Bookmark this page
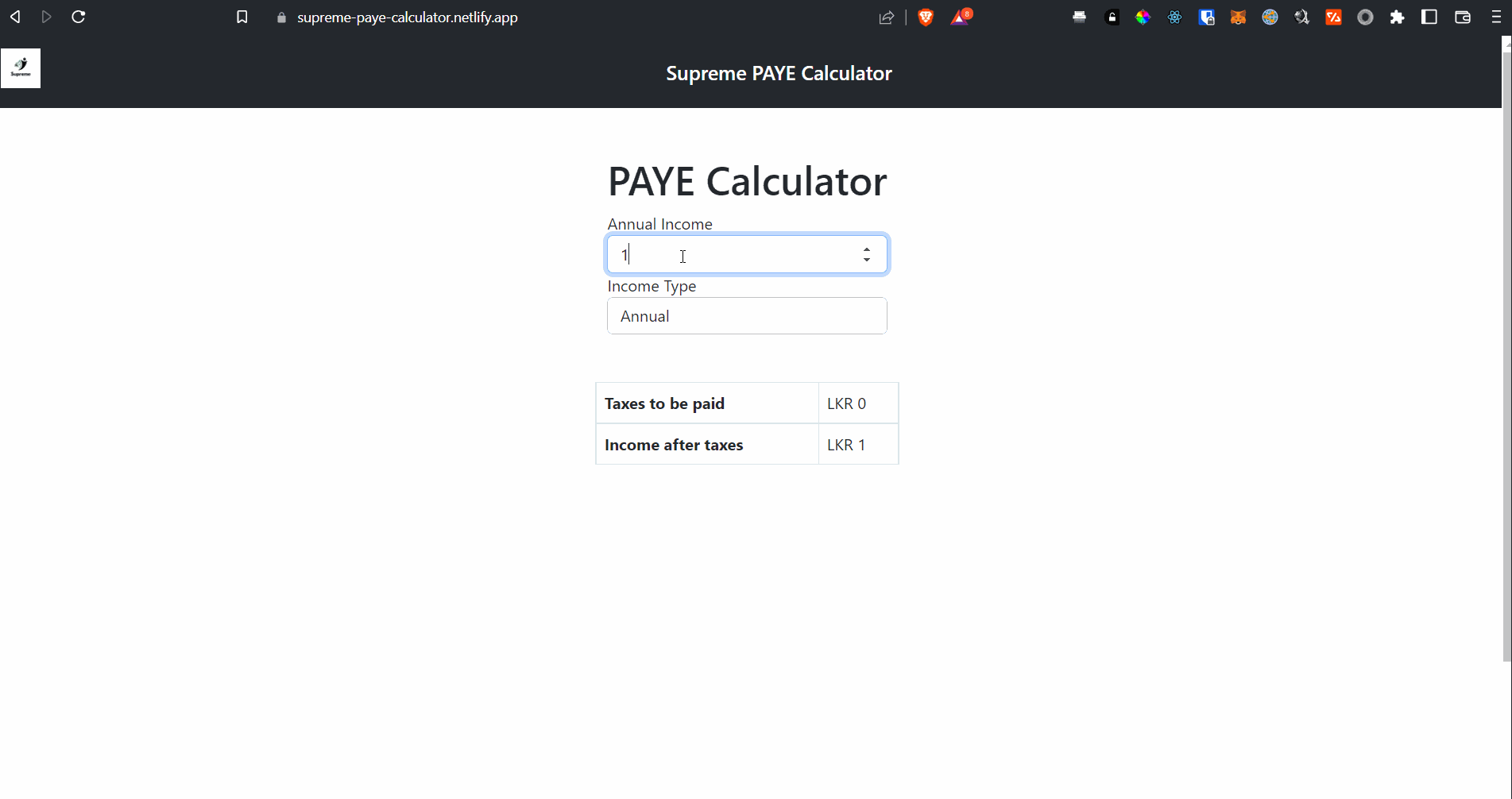The height and width of the screenshot is (799, 1512). [242, 17]
